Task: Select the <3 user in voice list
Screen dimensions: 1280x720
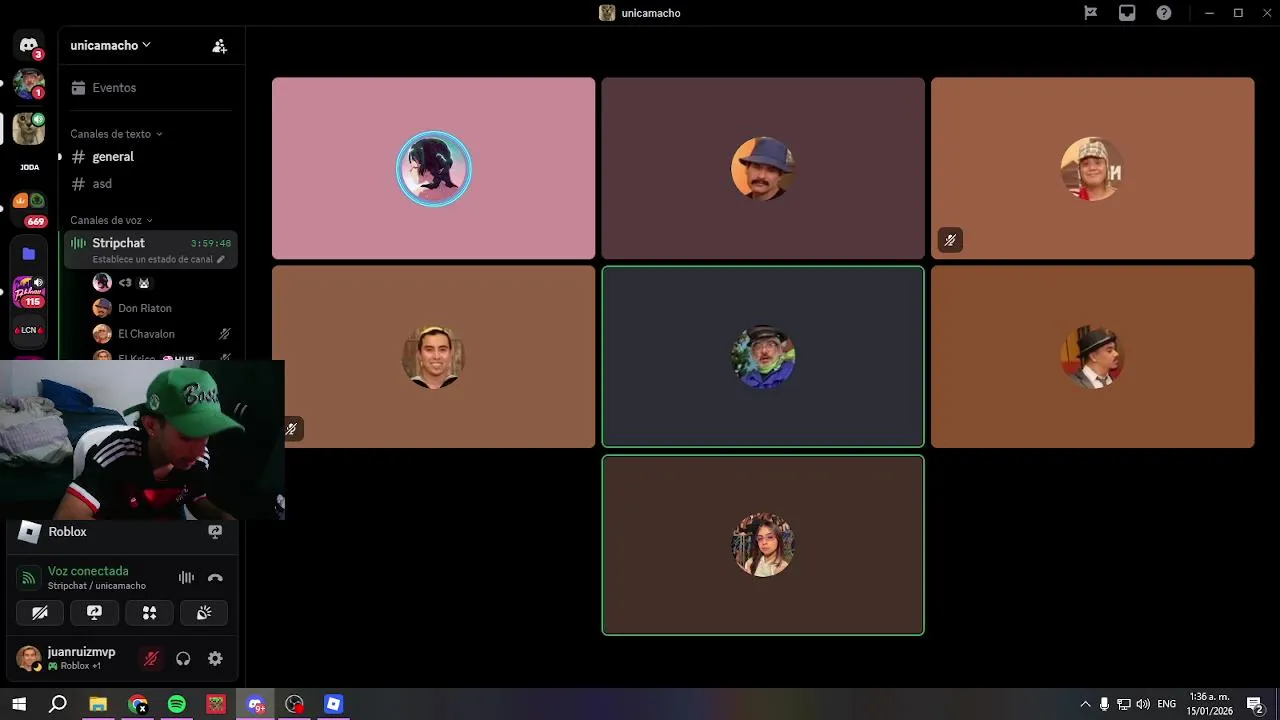Action: [150, 283]
